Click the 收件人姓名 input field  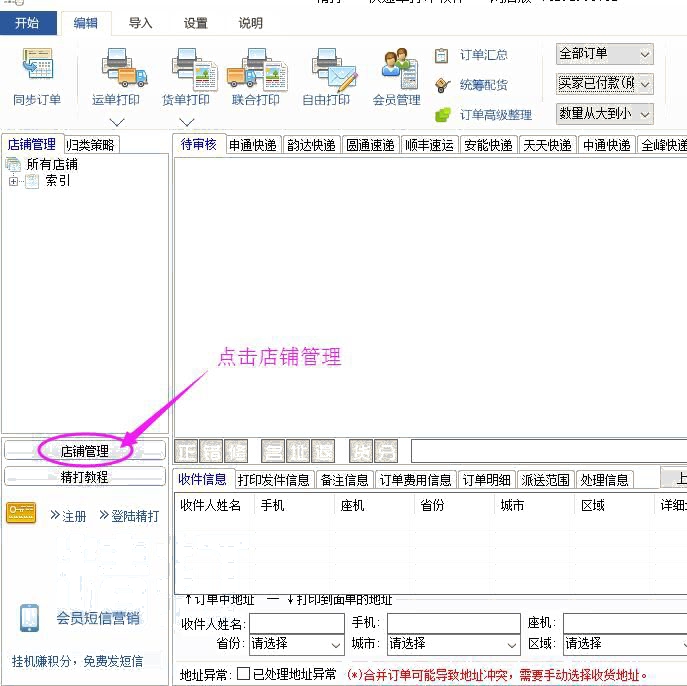pos(297,623)
